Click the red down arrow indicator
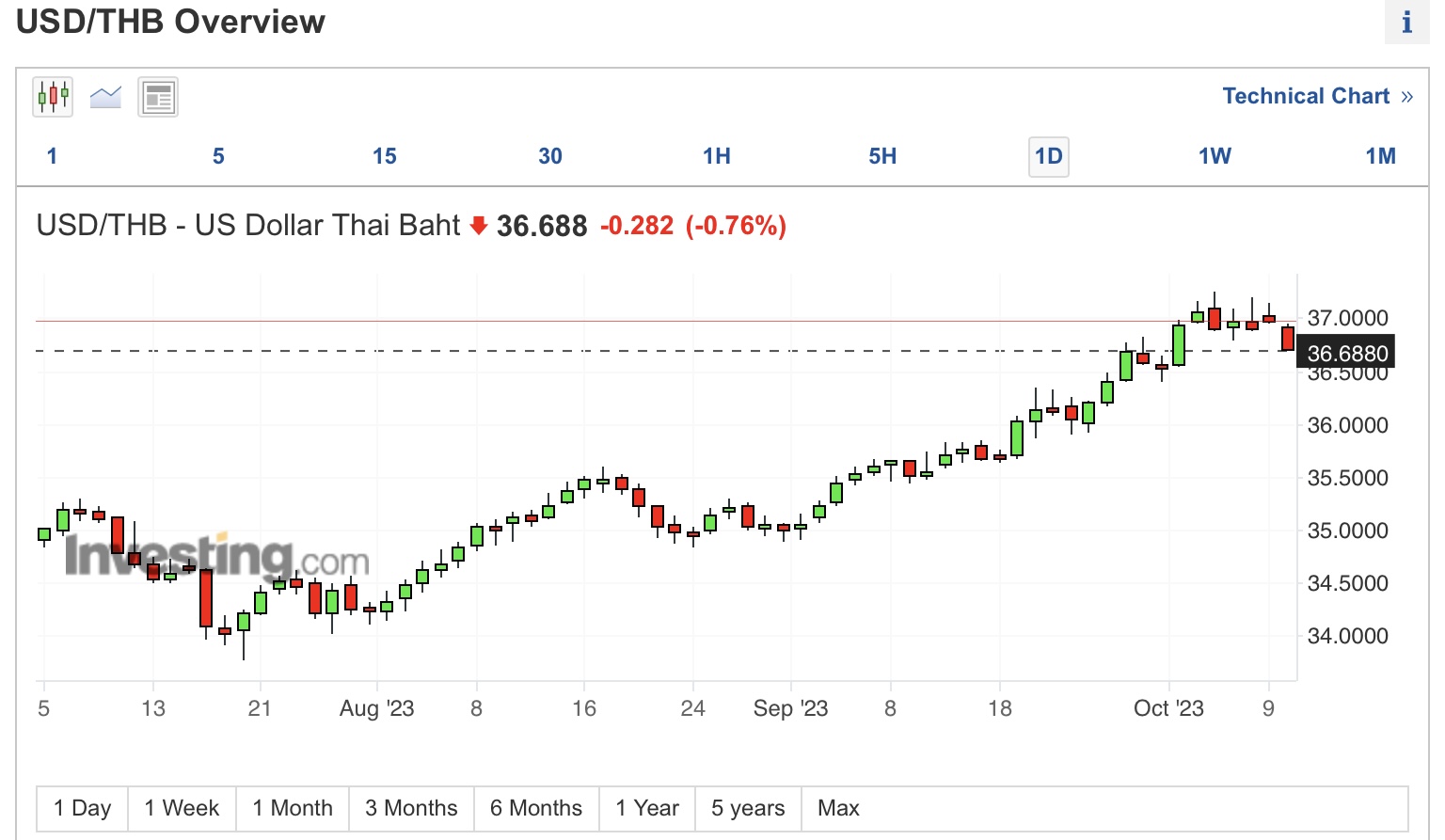The width and height of the screenshot is (1445, 840). (x=479, y=225)
